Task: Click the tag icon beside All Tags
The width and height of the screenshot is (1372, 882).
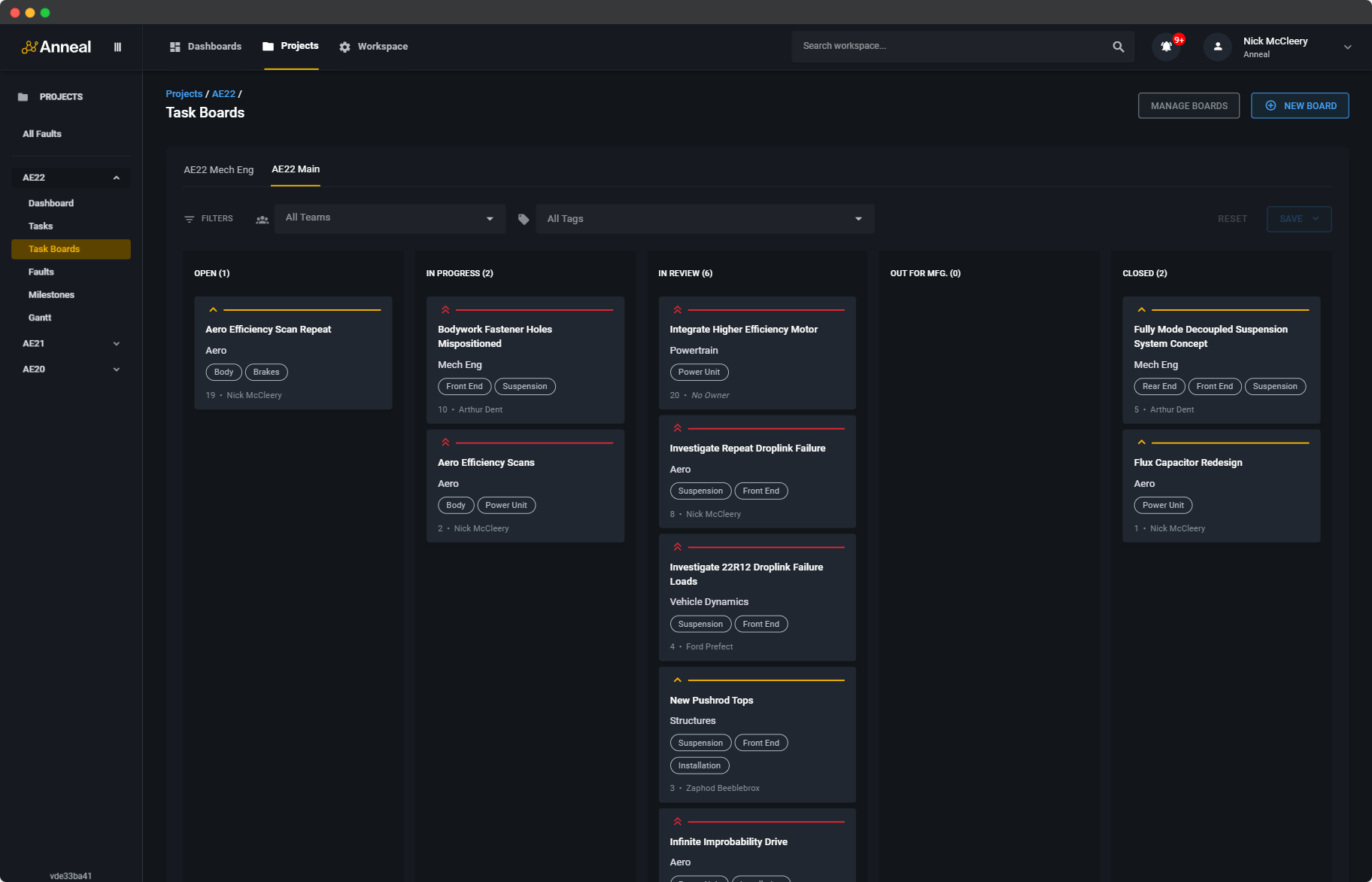Action: pos(524,219)
